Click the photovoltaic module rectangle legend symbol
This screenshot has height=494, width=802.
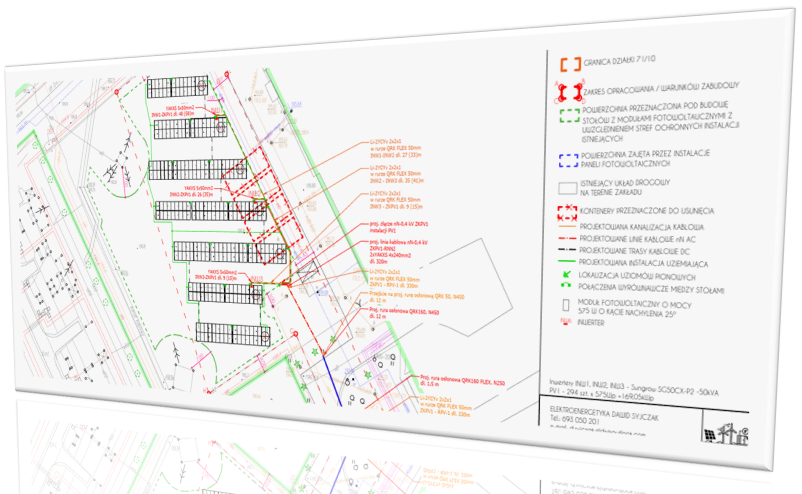click(x=566, y=305)
